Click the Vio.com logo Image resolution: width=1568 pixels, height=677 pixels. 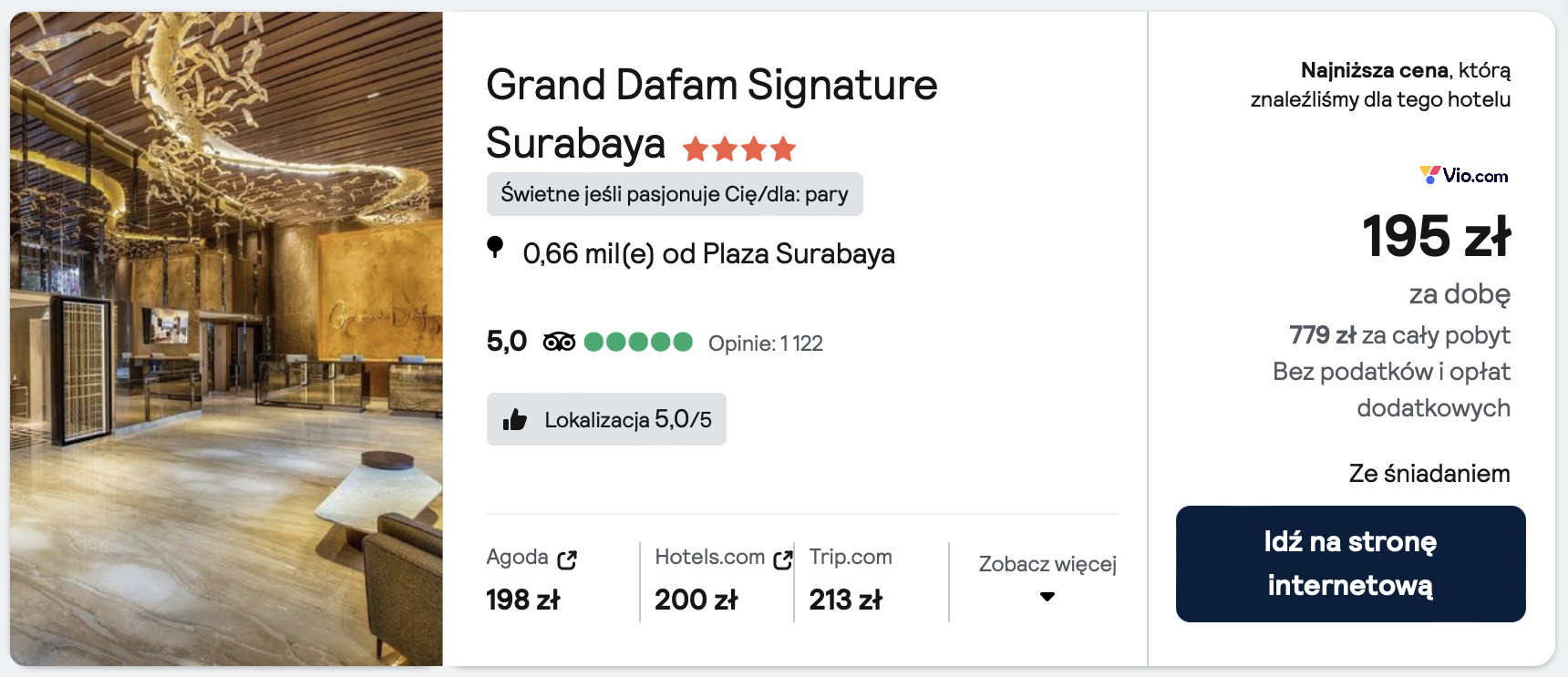point(1463,175)
